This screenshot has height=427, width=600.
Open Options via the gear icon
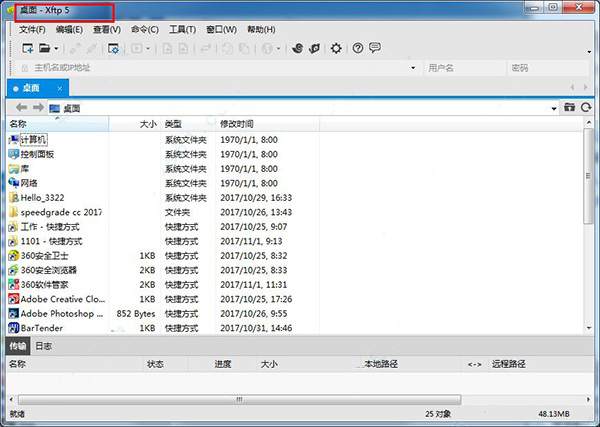coord(336,48)
